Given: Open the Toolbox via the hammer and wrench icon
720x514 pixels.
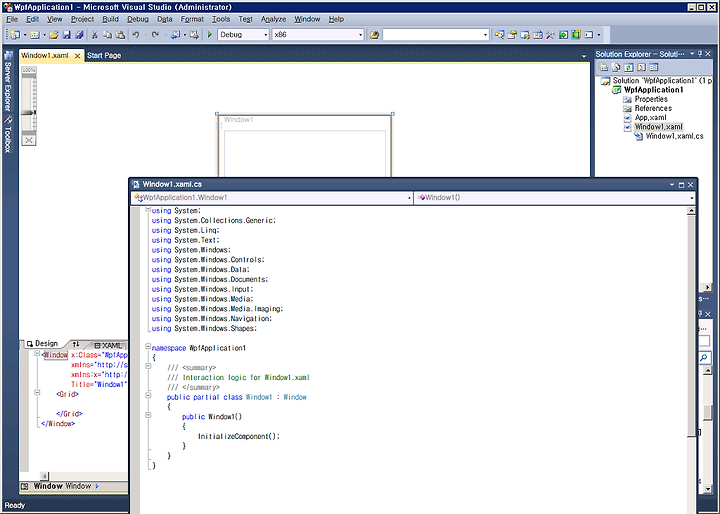Looking at the screenshot, I should point(550,35).
